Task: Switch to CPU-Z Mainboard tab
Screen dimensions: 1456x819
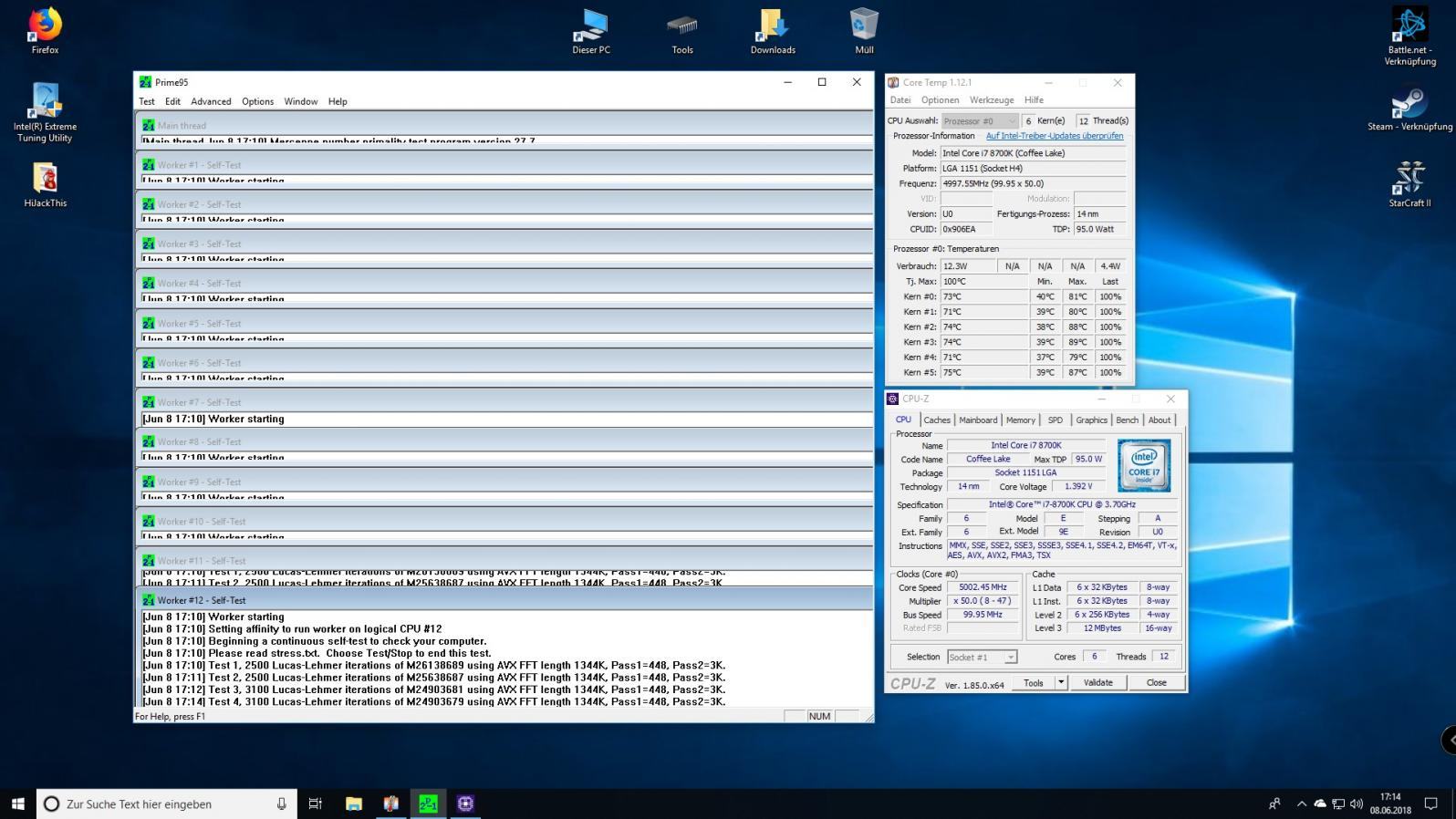Action: (978, 420)
